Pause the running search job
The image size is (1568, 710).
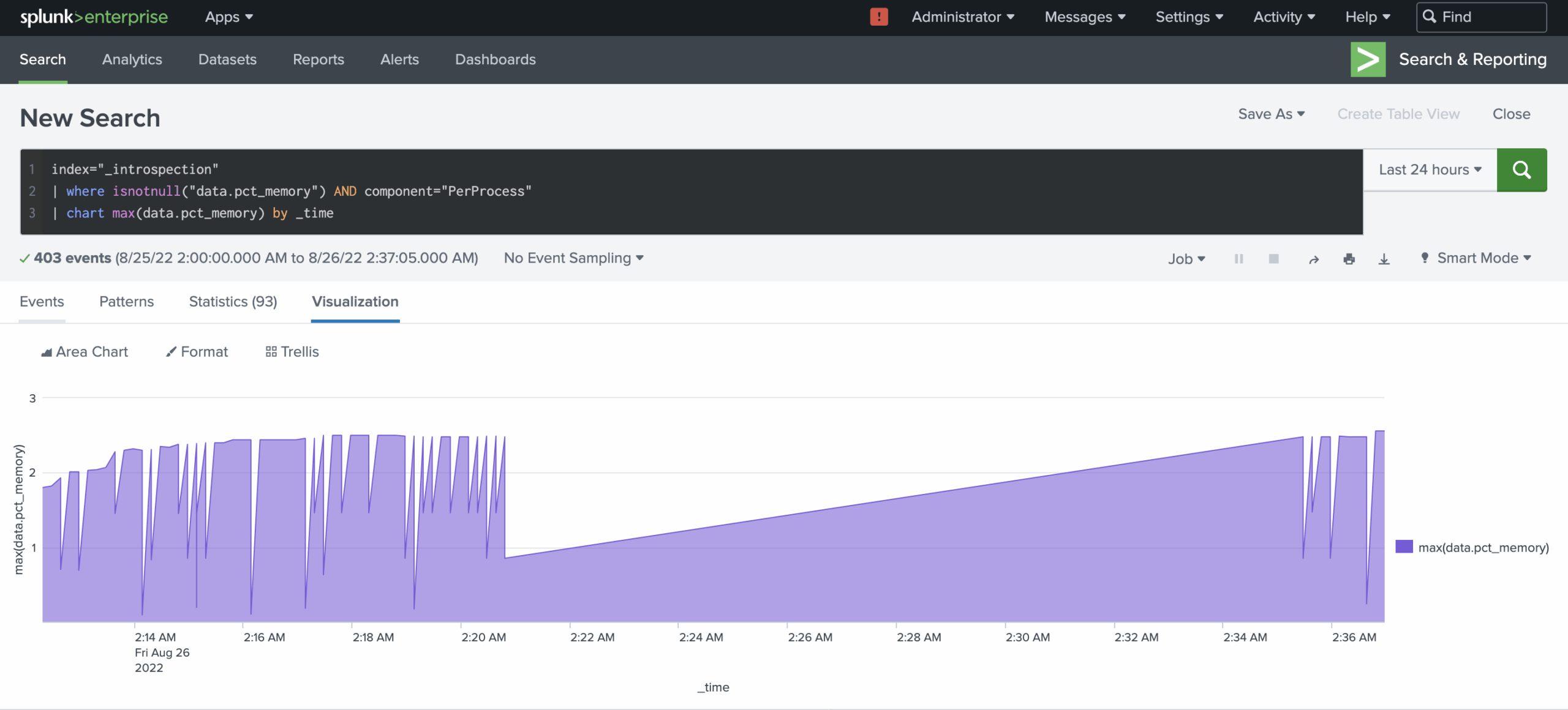pyautogui.click(x=1238, y=258)
